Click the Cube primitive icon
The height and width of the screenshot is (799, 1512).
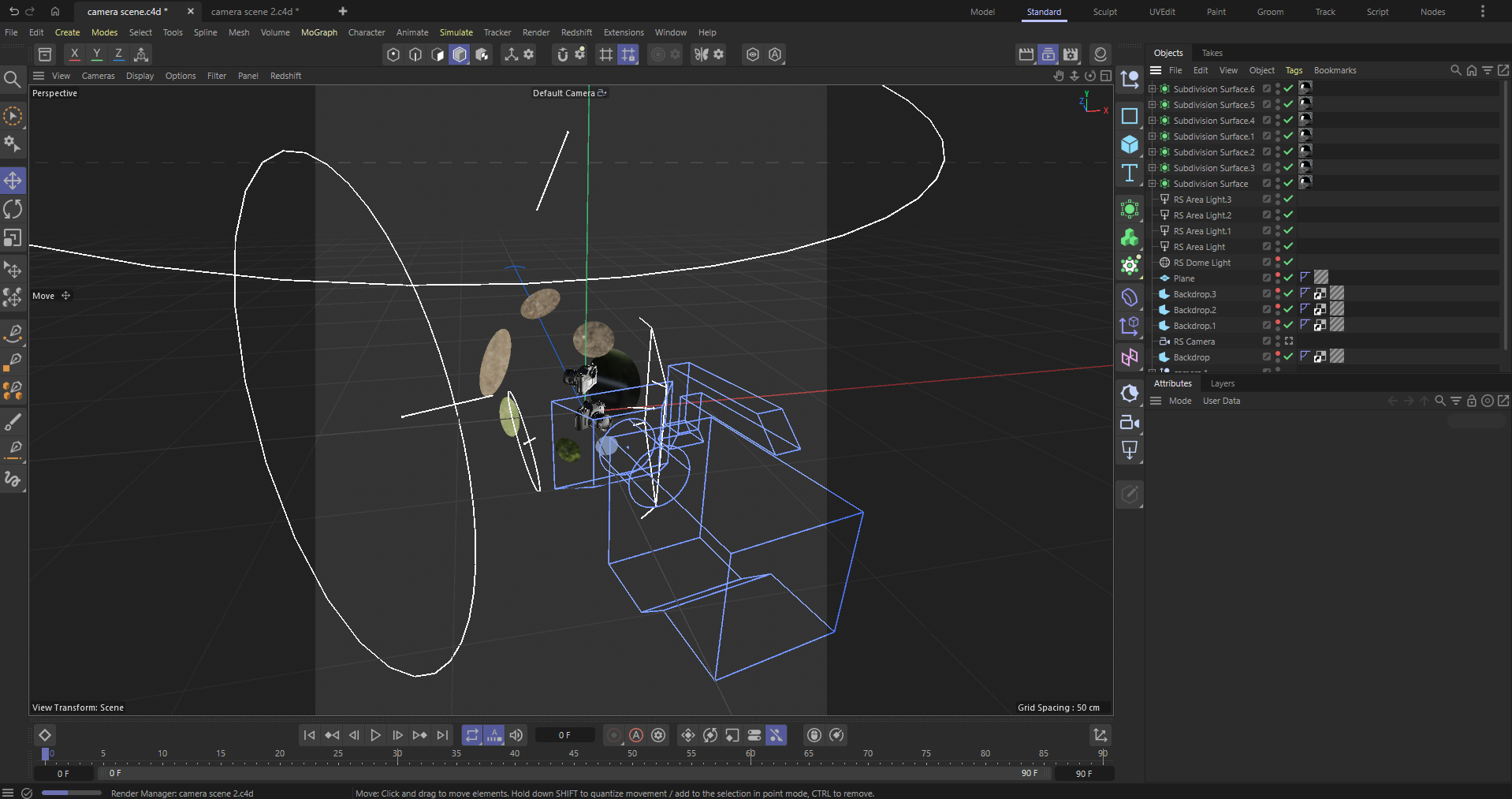(x=1130, y=144)
